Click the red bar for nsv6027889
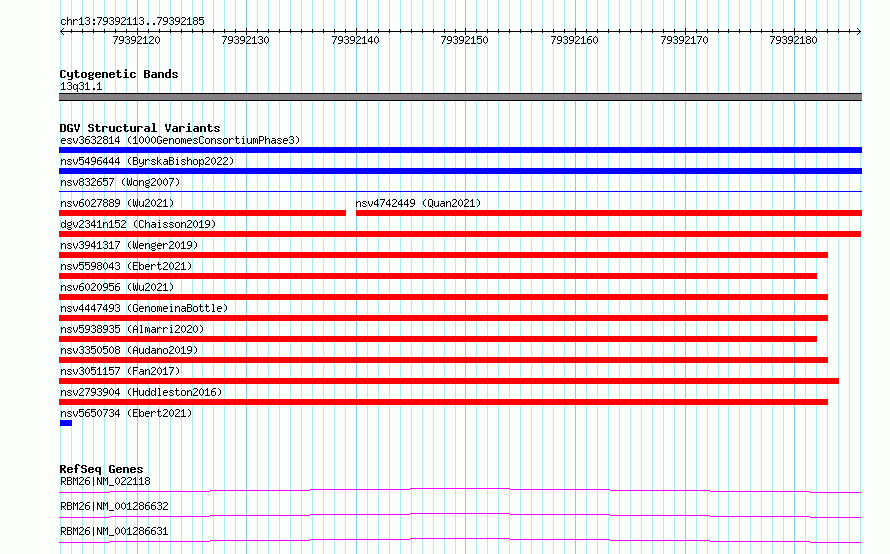 (203, 213)
